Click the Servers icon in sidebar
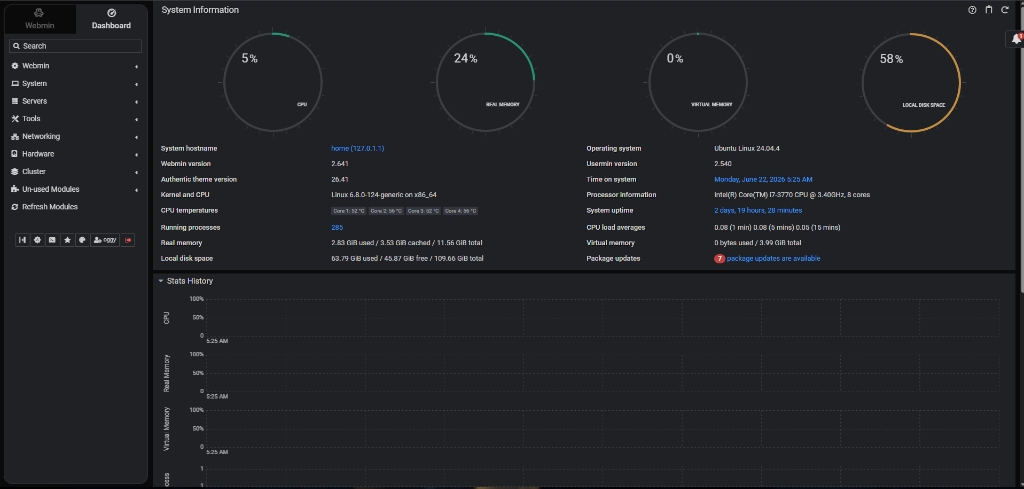 (x=16, y=101)
